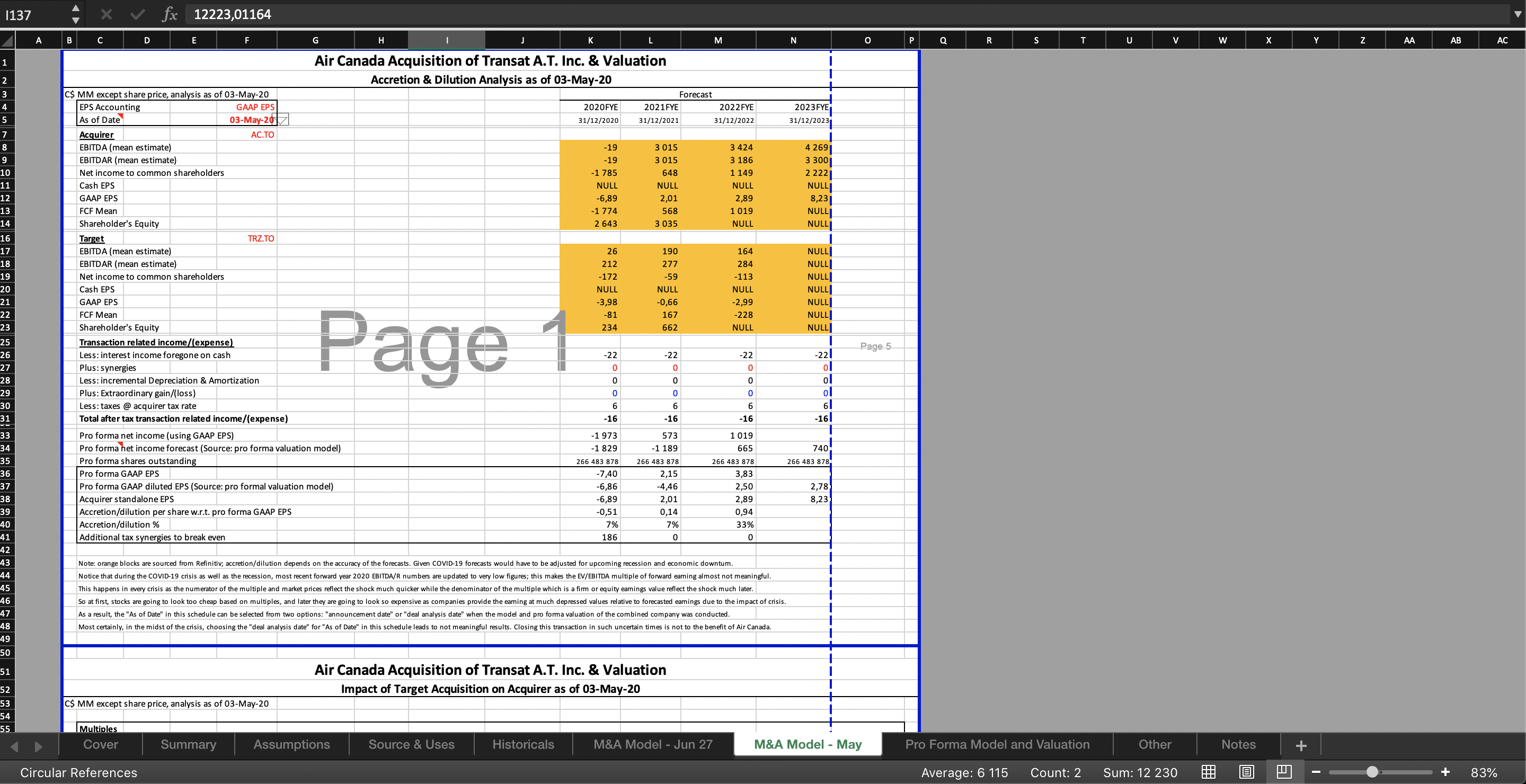Screen dimensions: 1526x784
Task: Select column I header
Action: click(x=447, y=40)
